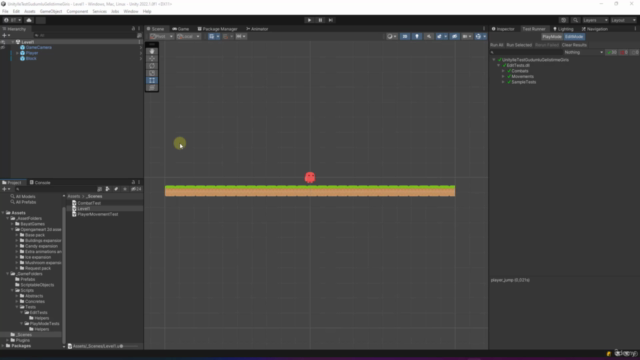Toggle Gizmos in Scene view
640x360 pixels.
click(x=478, y=36)
